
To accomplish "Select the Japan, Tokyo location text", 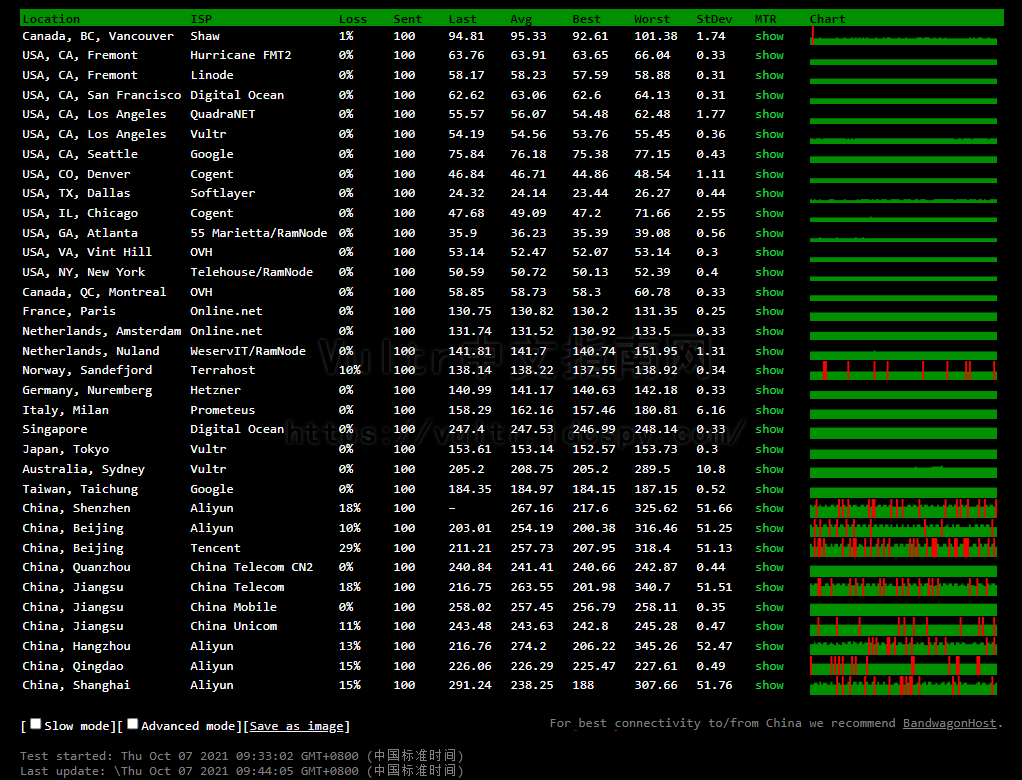I will click(65, 449).
